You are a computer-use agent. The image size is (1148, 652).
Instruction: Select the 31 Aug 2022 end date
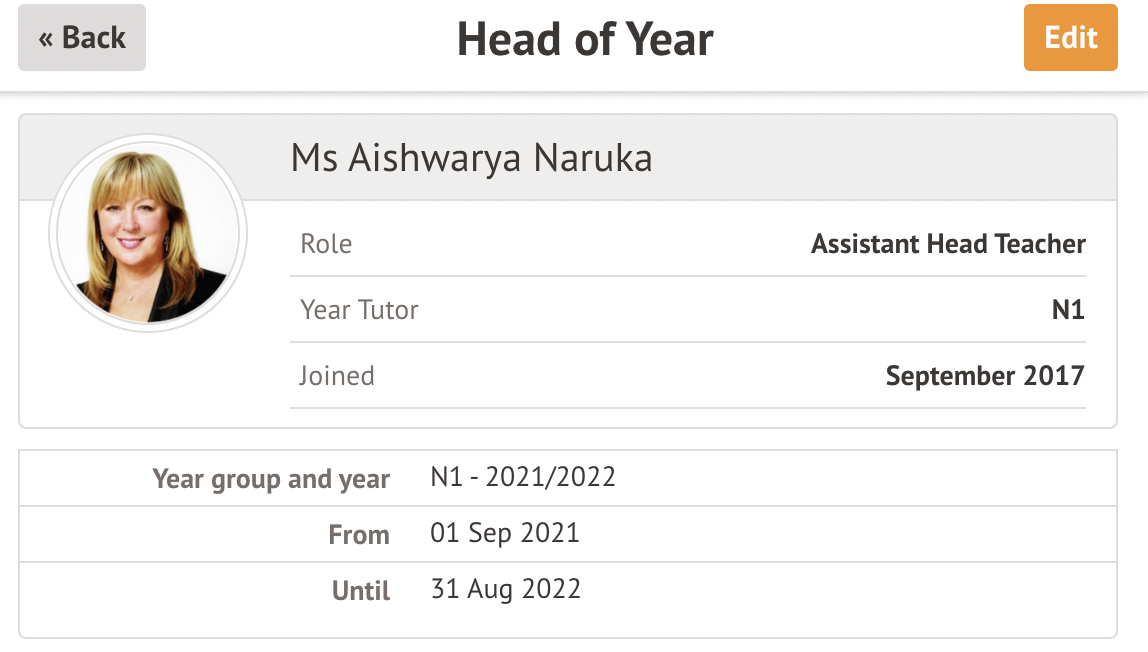click(506, 589)
